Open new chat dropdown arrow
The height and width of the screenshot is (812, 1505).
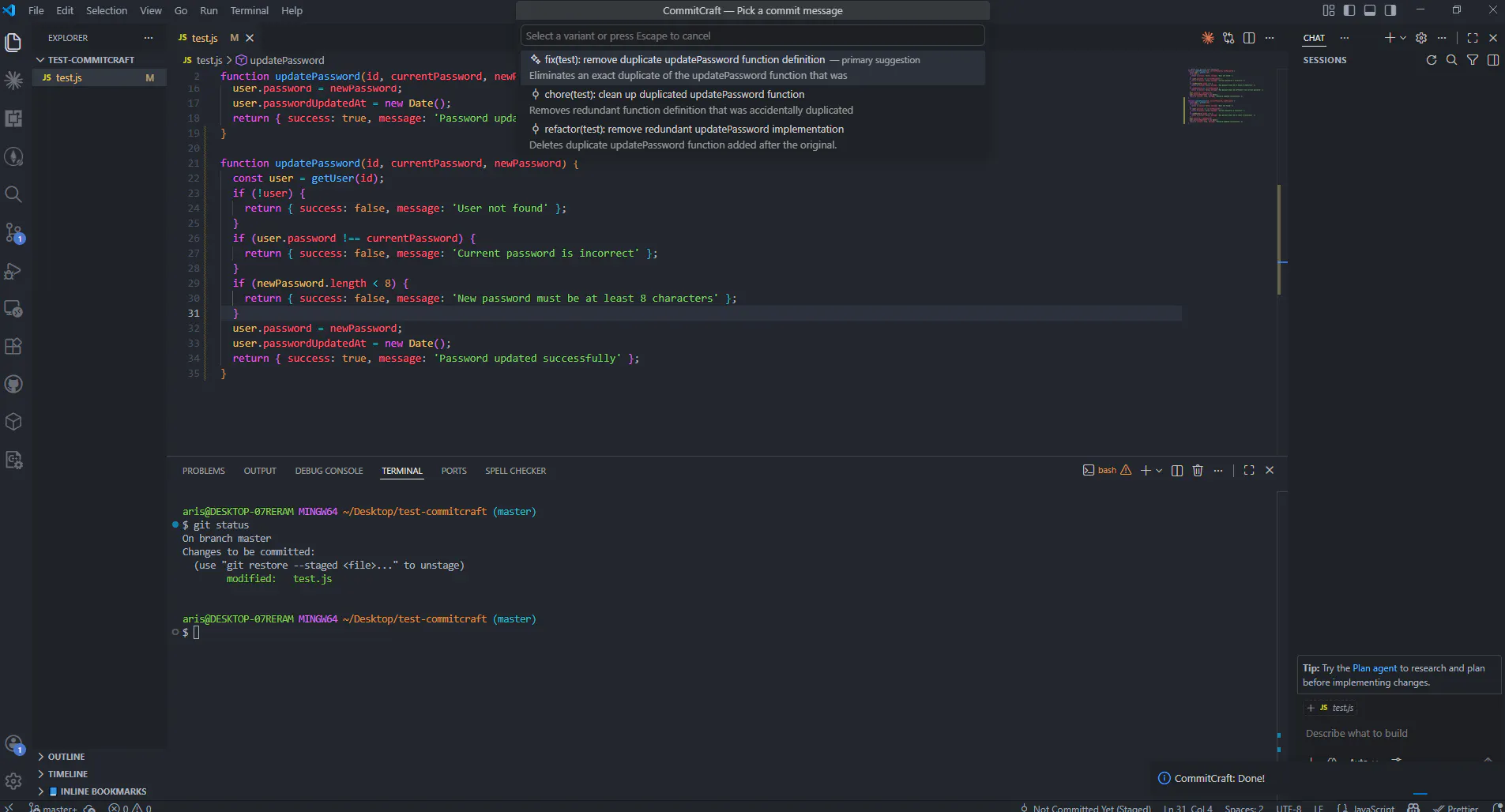click(x=1403, y=38)
